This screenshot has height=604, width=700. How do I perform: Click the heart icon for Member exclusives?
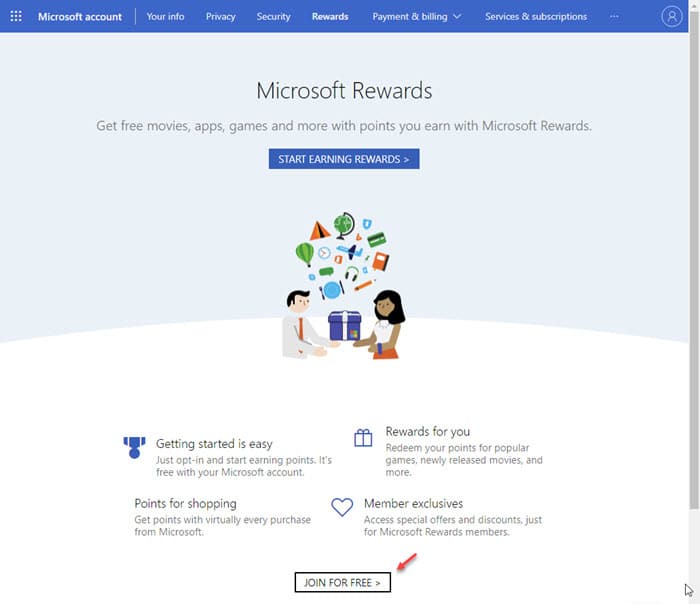coord(342,508)
